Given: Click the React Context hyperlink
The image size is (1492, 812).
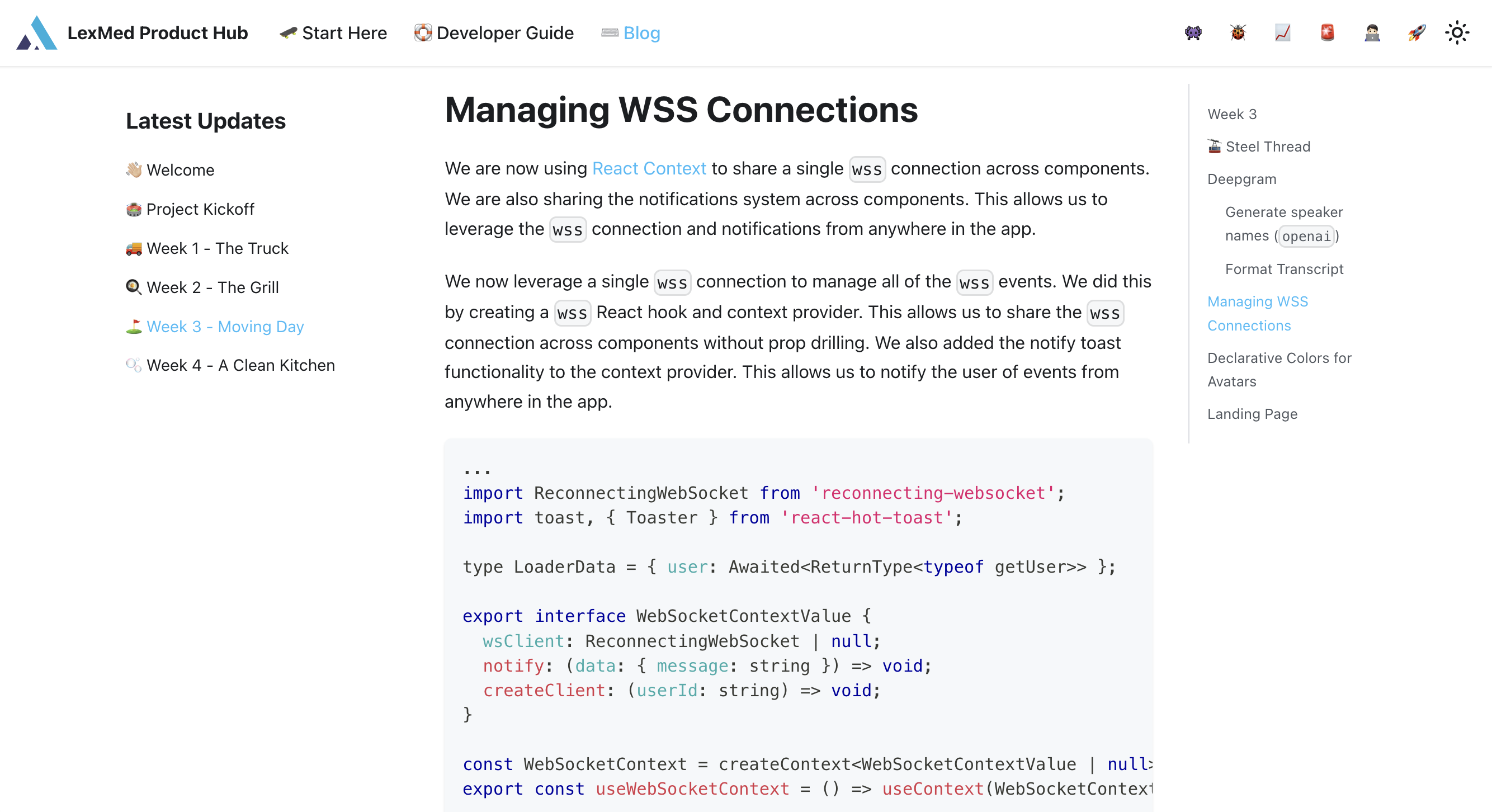Looking at the screenshot, I should point(649,168).
